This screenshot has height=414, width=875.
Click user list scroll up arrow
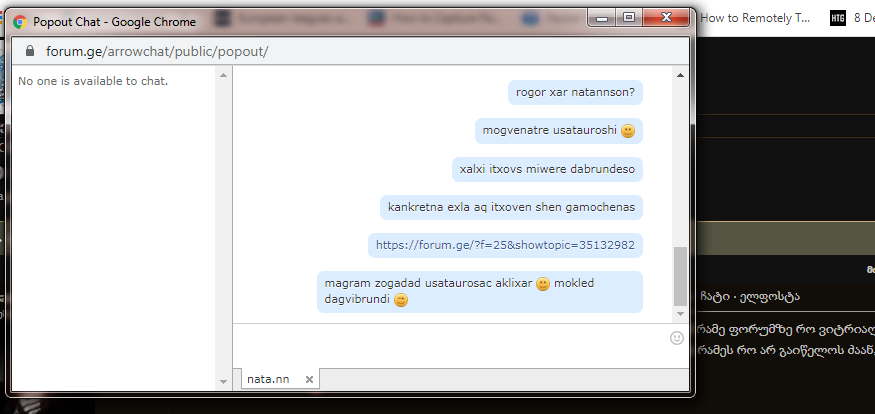pos(223,75)
